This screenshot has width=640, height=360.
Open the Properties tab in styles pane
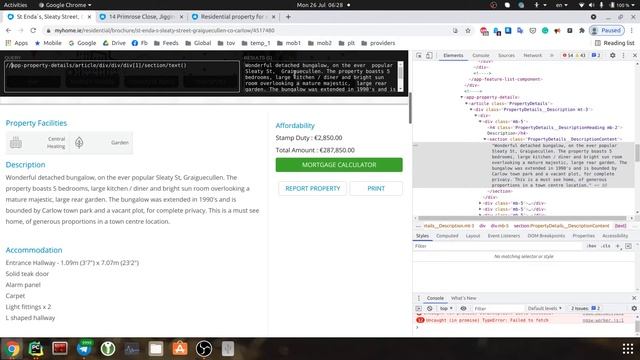[583, 236]
